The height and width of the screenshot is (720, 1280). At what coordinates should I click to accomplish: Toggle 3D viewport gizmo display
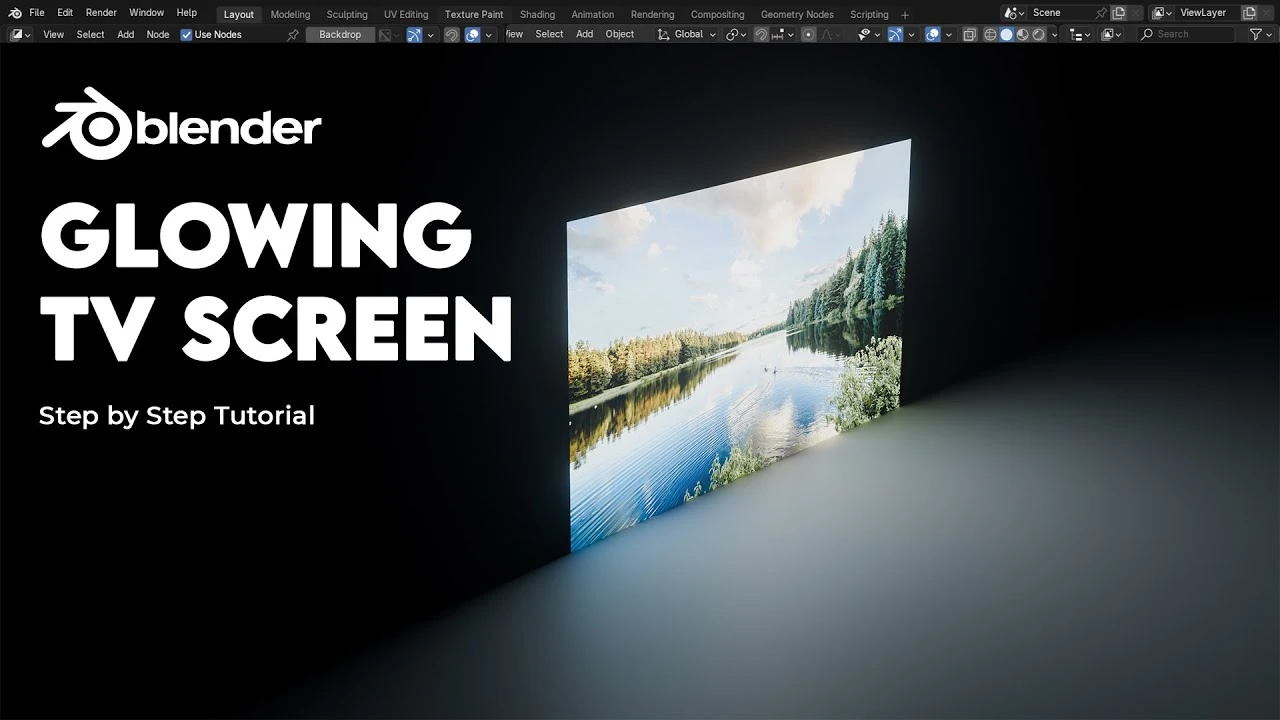point(895,34)
